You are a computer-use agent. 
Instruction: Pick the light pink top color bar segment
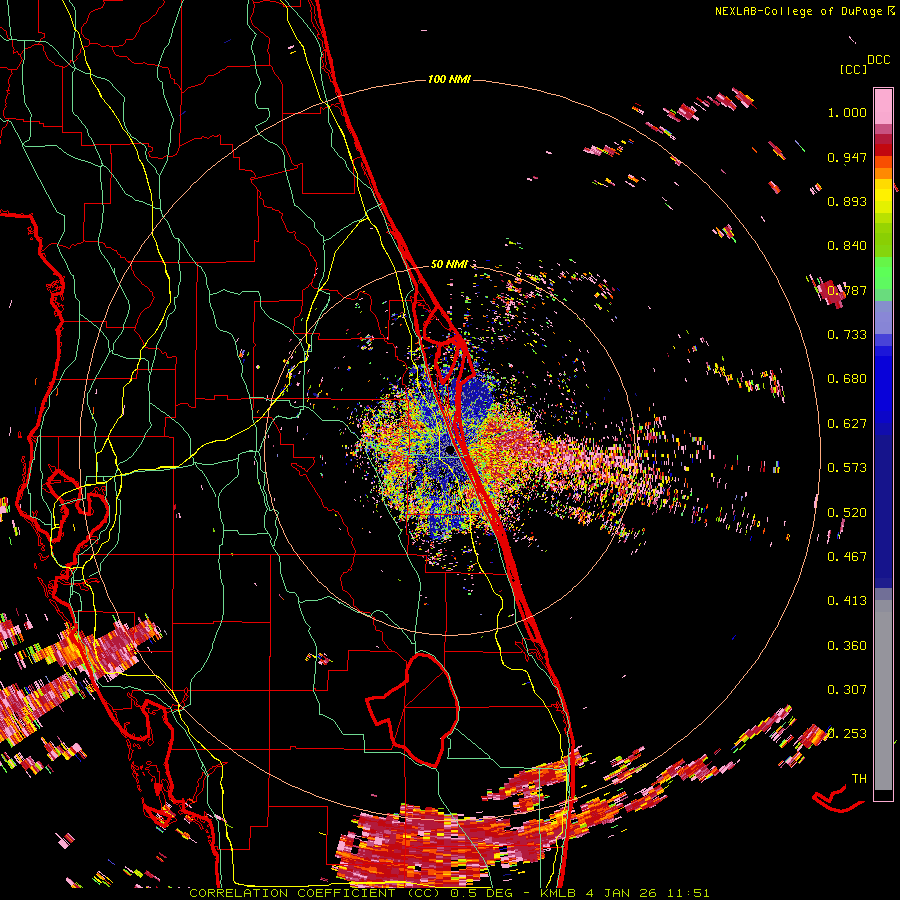click(x=883, y=106)
